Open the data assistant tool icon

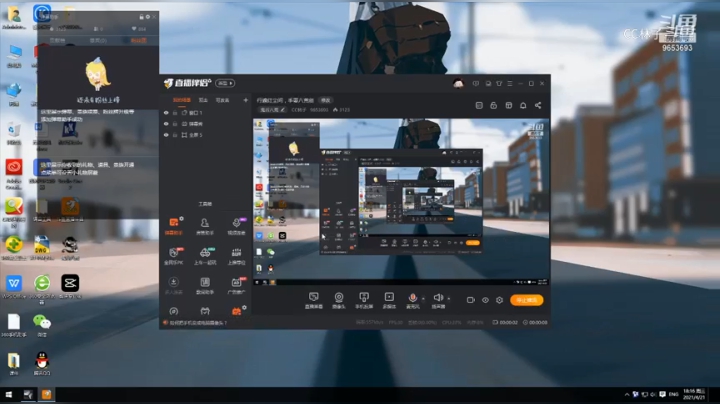click(x=205, y=285)
